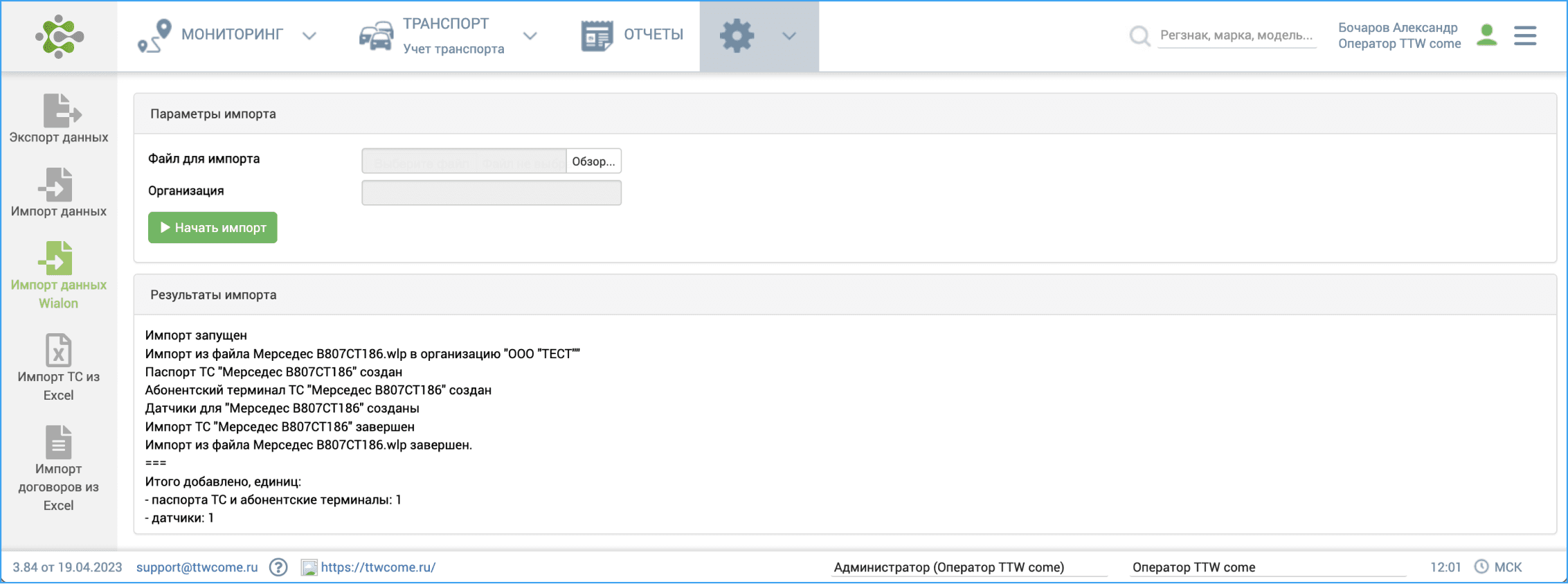Image resolution: width=1568 pixels, height=584 pixels.
Task: Click the Импорт запущен log line
Action: point(196,335)
